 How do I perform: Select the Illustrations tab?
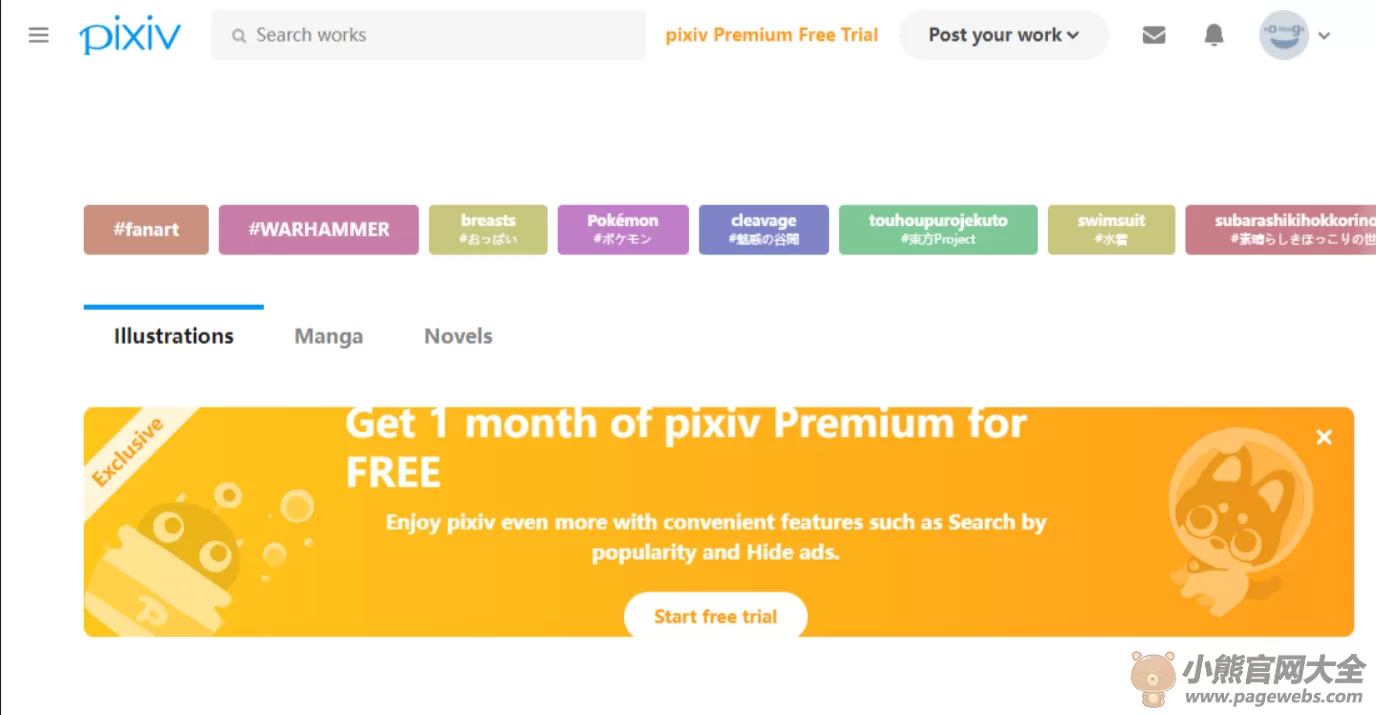click(x=174, y=336)
